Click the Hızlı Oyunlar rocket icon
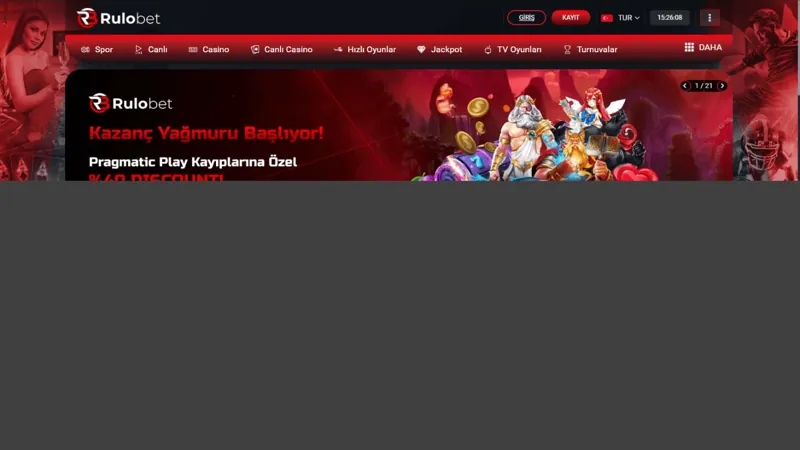The image size is (800, 450). (338, 49)
